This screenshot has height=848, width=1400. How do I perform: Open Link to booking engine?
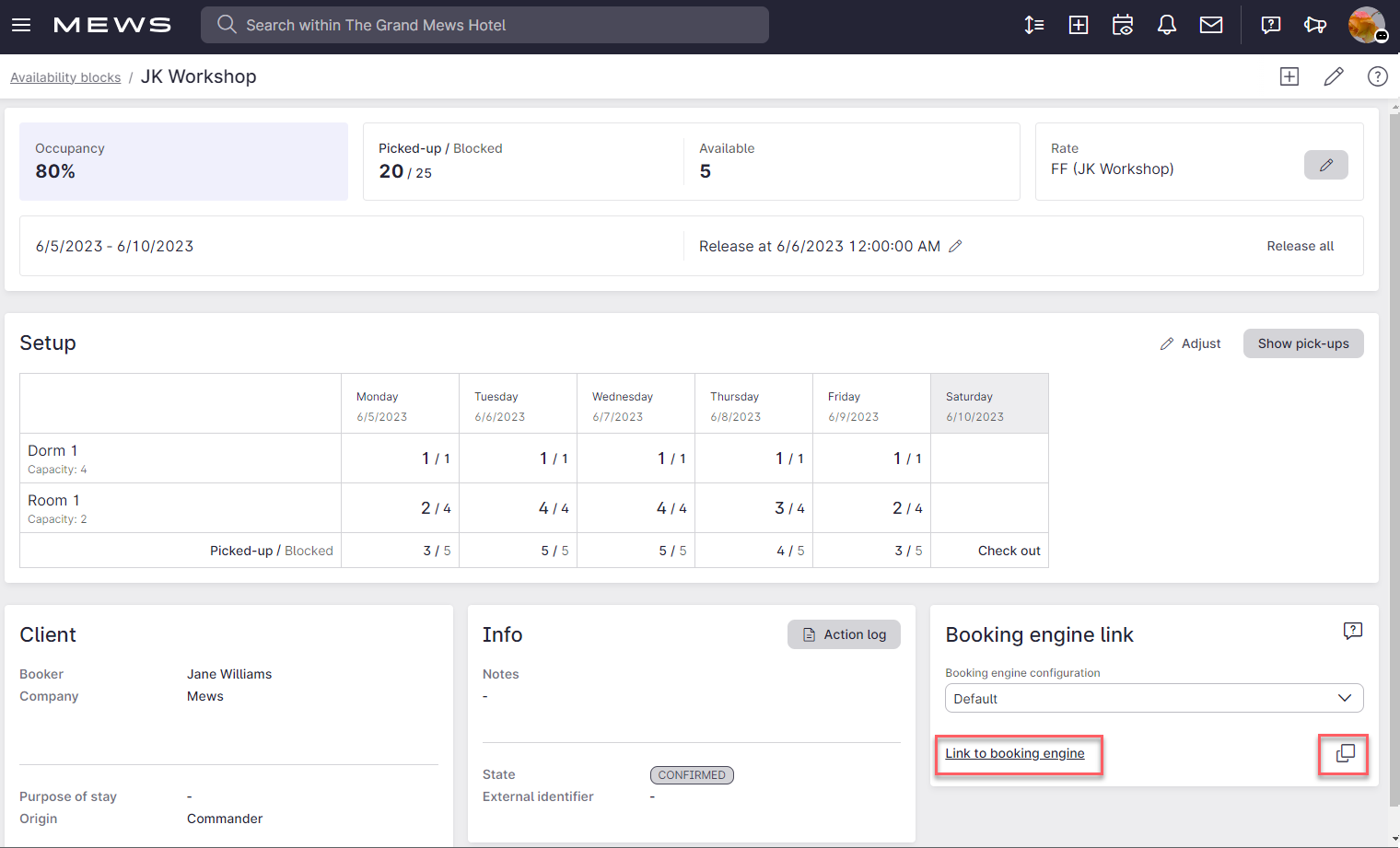point(1016,753)
